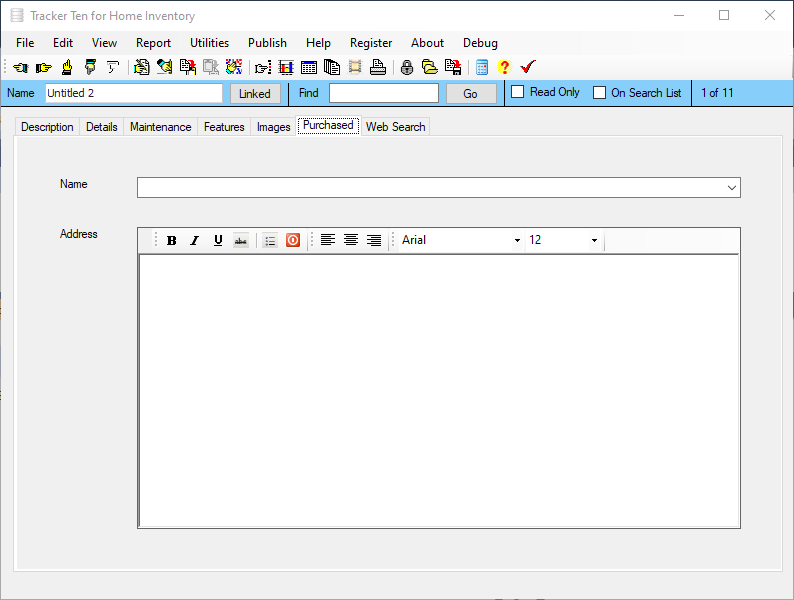The image size is (794, 600).
Task: Select the Purchased tab
Action: click(328, 126)
